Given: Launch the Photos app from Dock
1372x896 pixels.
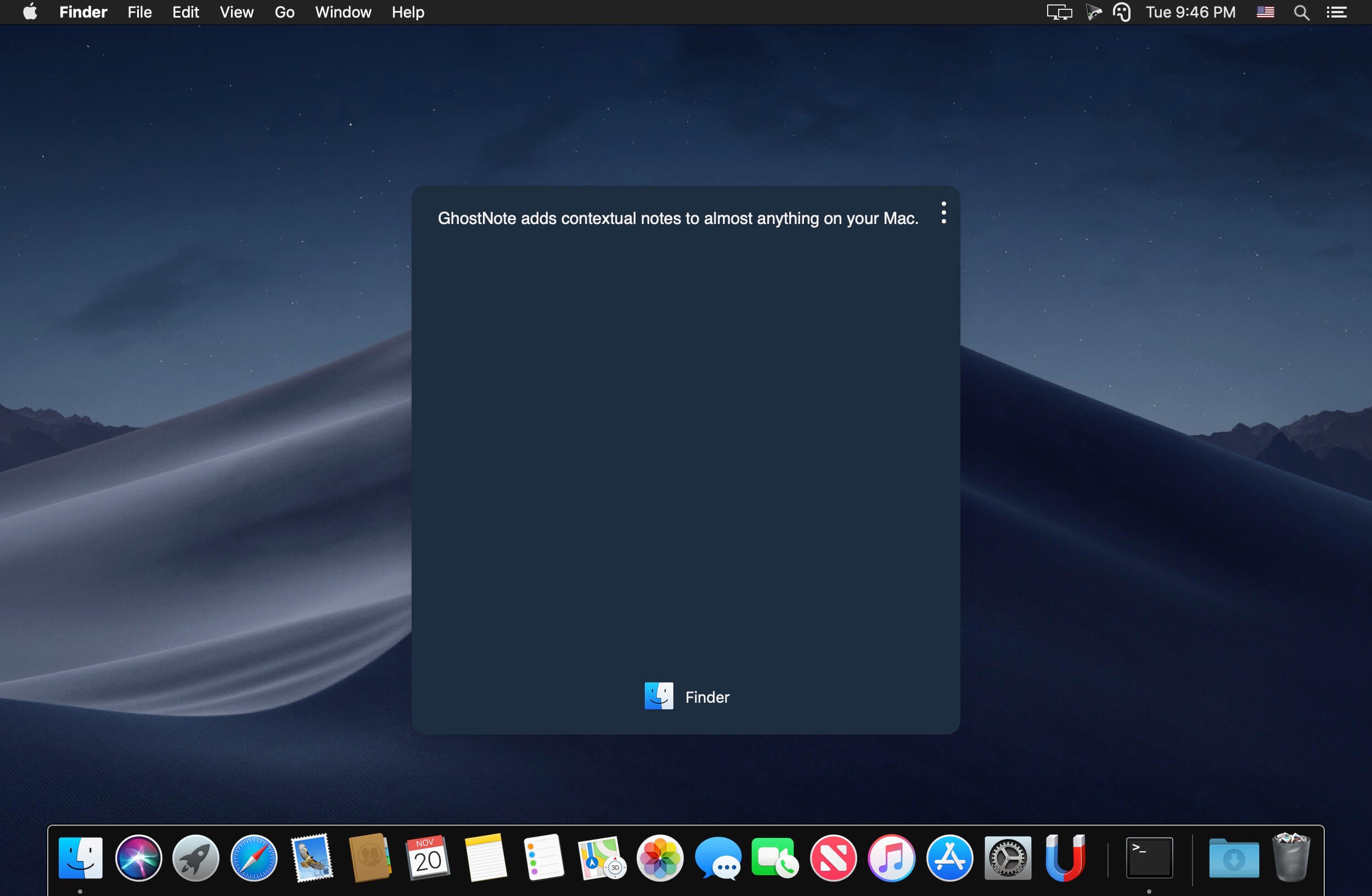Looking at the screenshot, I should point(660,858).
